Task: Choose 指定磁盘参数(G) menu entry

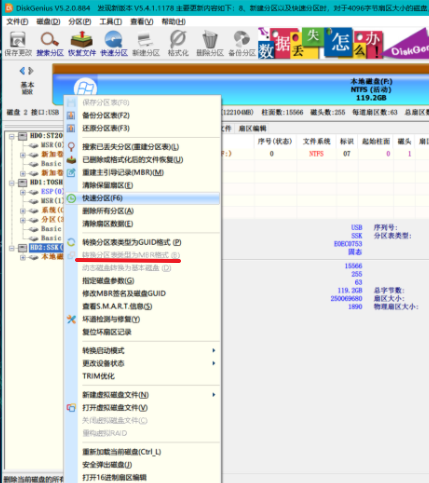Action: point(143,281)
